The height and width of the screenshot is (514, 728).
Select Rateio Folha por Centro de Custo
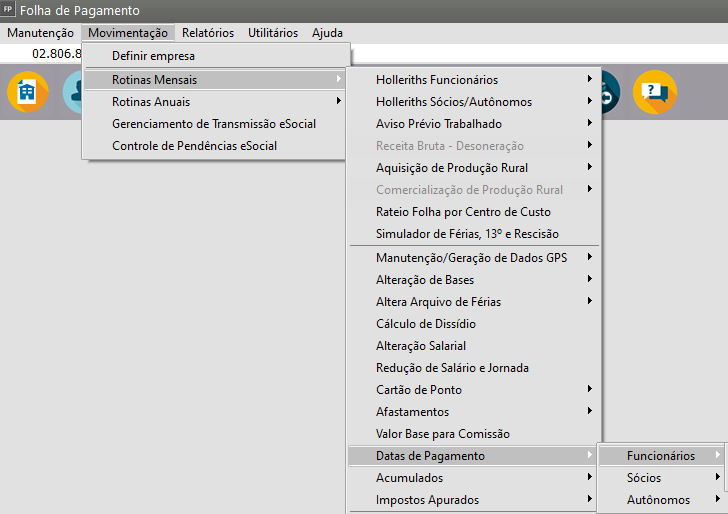463,212
